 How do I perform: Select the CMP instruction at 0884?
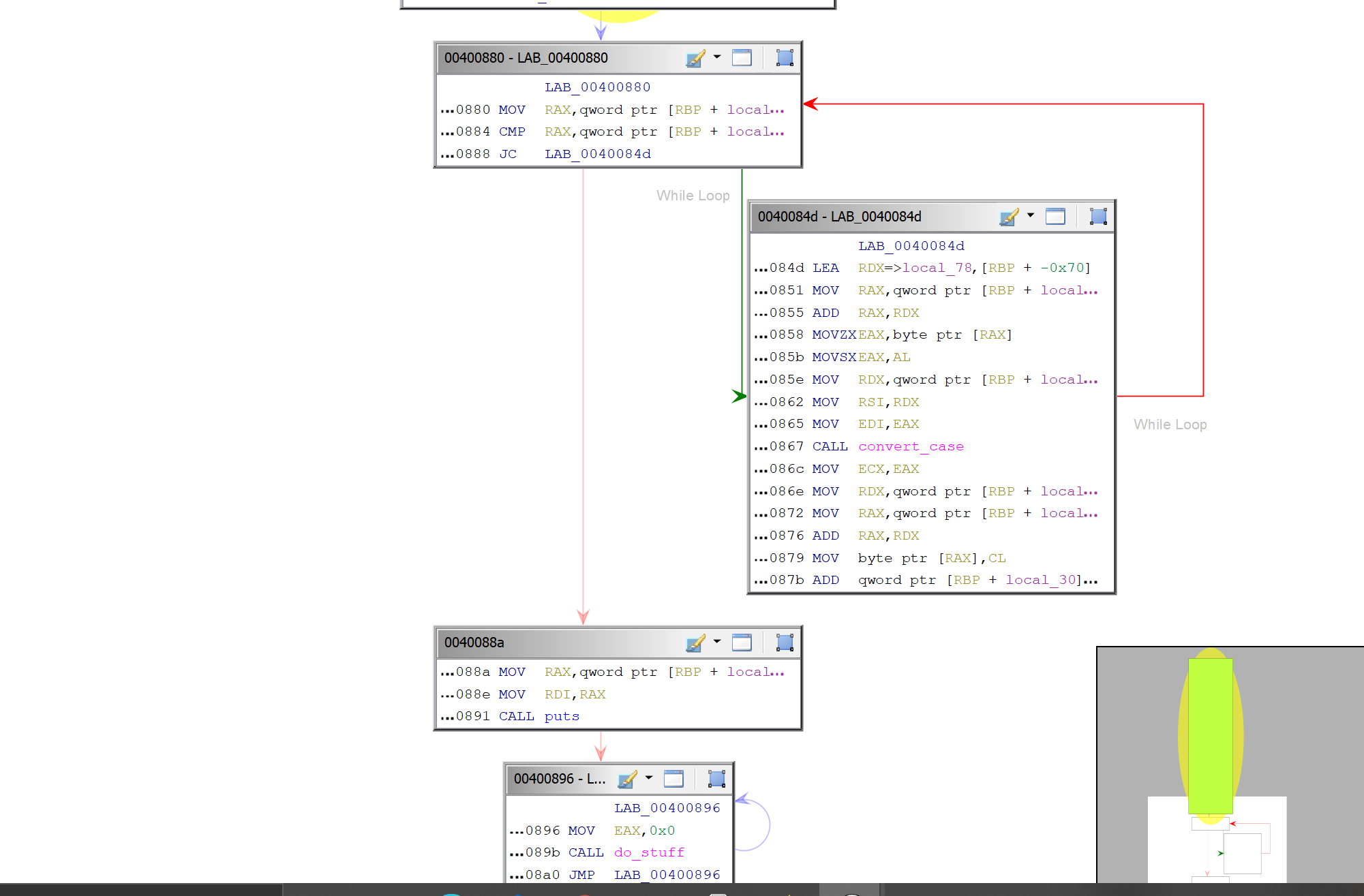pos(511,132)
